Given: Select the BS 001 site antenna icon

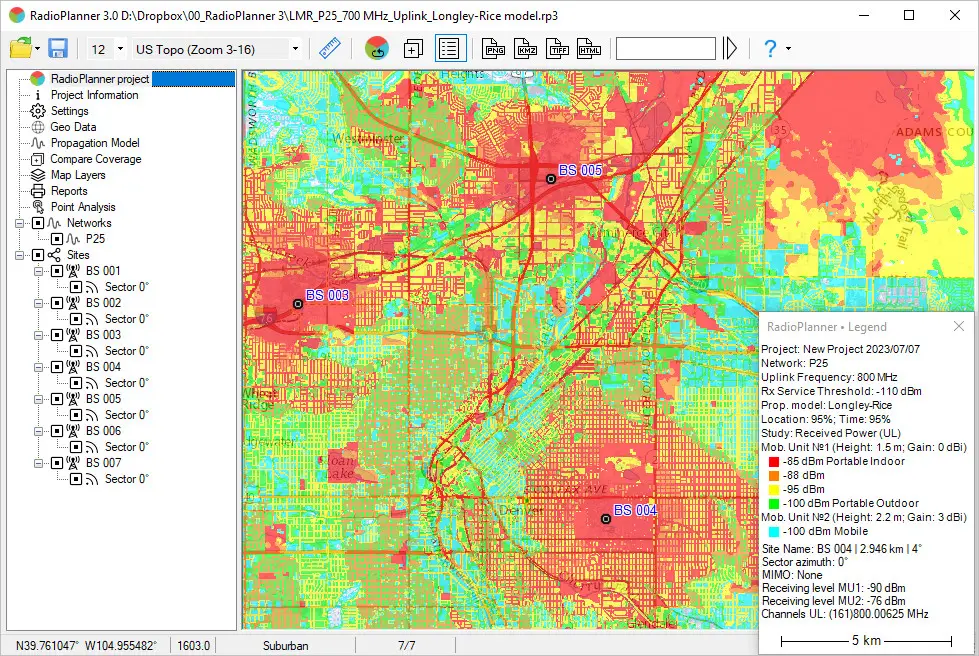Looking at the screenshot, I should 73,271.
